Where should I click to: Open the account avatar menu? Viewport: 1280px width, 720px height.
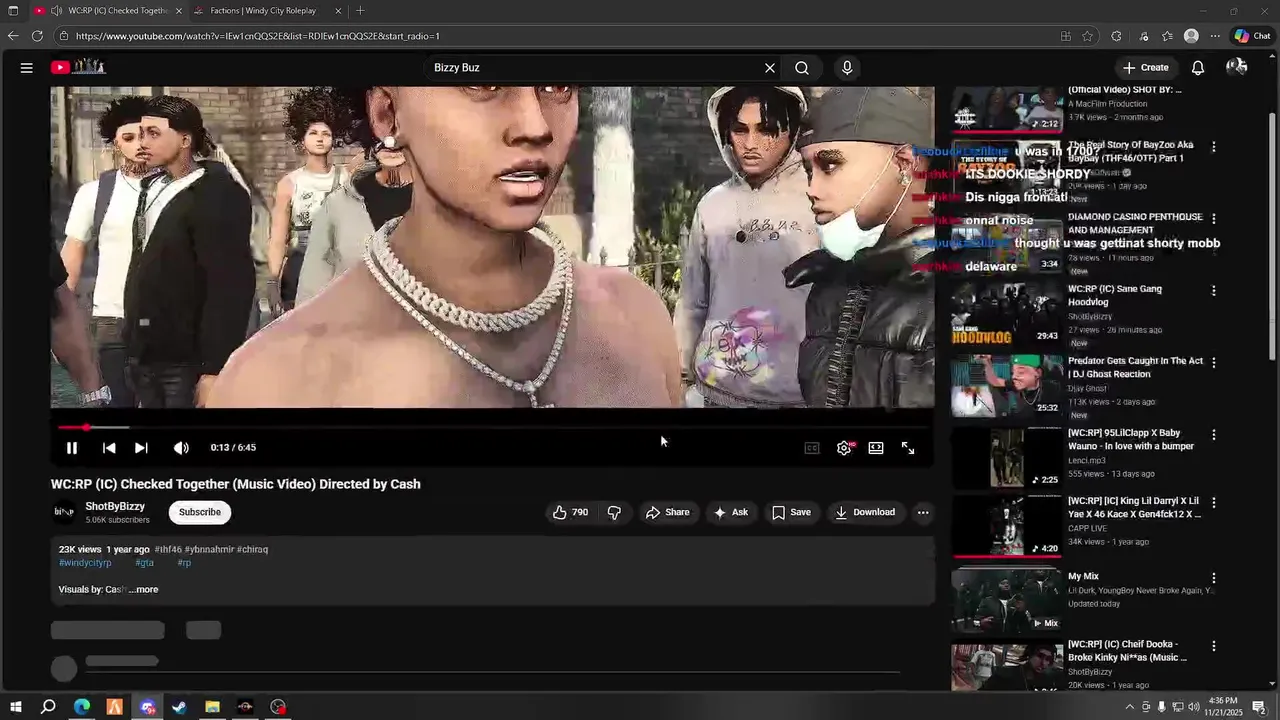[x=1236, y=67]
